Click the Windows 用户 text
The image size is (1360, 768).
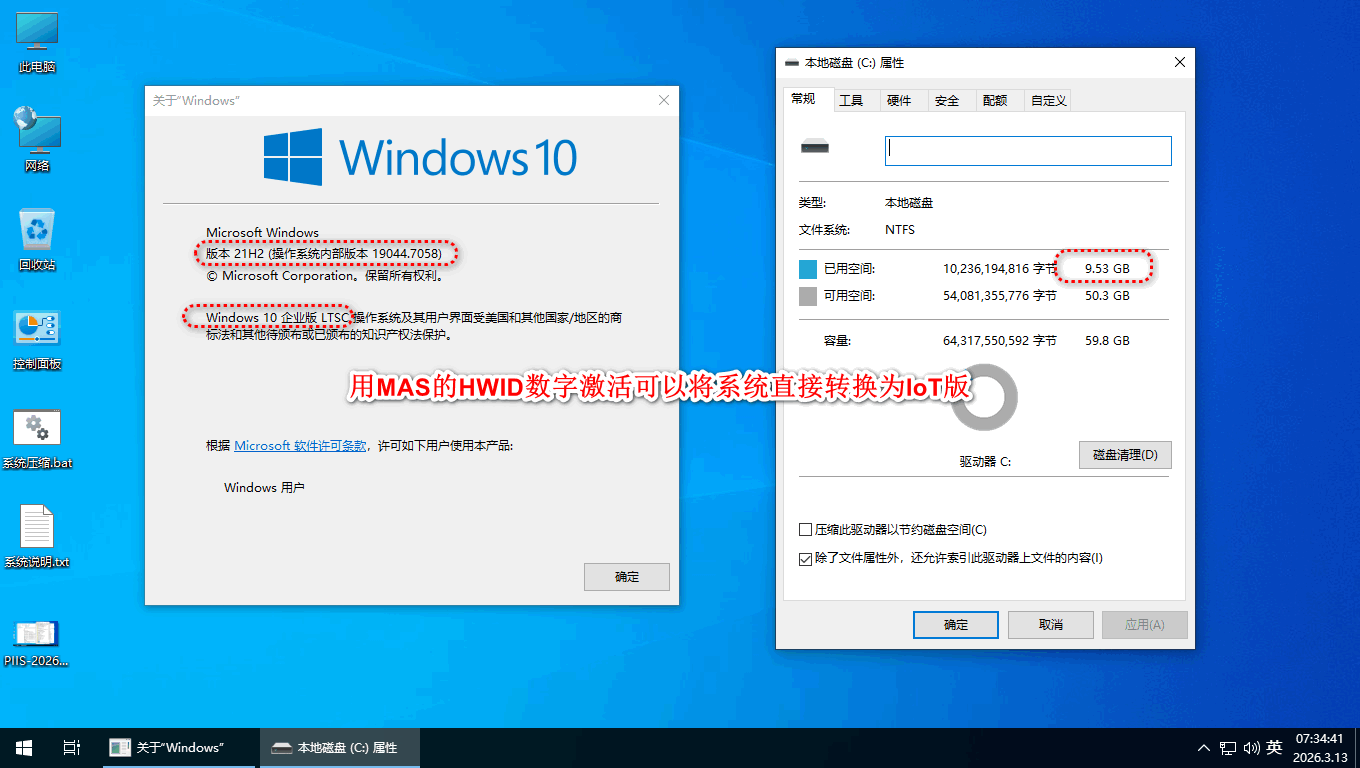[264, 488]
